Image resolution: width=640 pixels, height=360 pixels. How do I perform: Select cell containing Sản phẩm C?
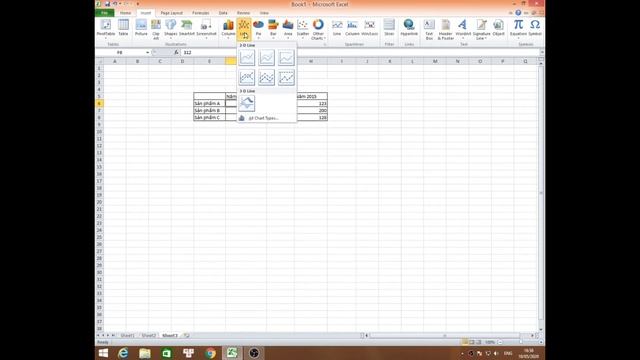(209, 118)
